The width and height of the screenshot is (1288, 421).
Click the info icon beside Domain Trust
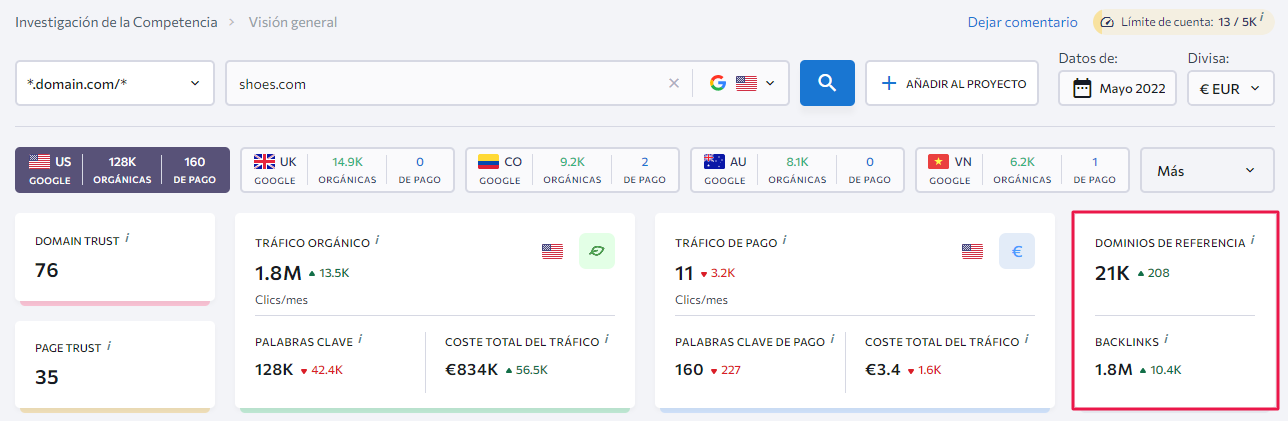pyautogui.click(x=129, y=239)
